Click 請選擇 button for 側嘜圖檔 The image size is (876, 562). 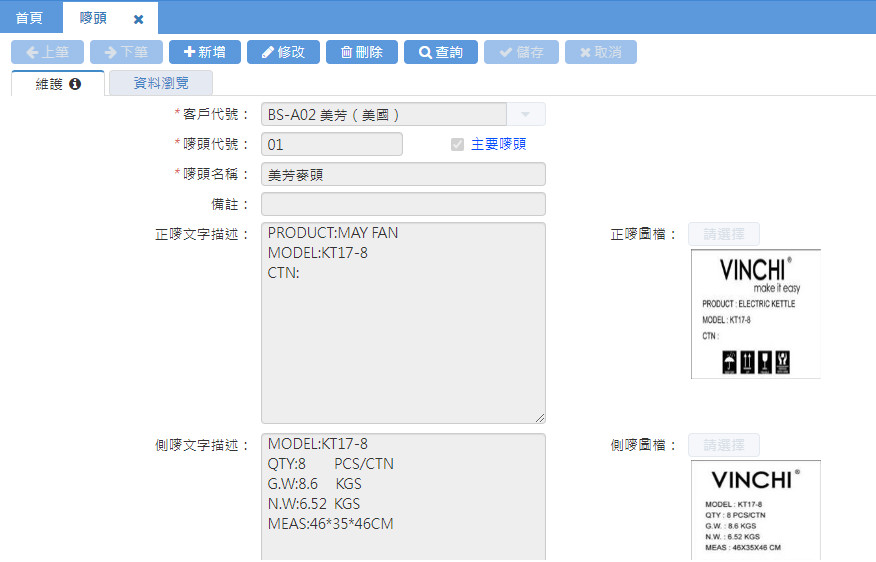pyautogui.click(x=723, y=445)
